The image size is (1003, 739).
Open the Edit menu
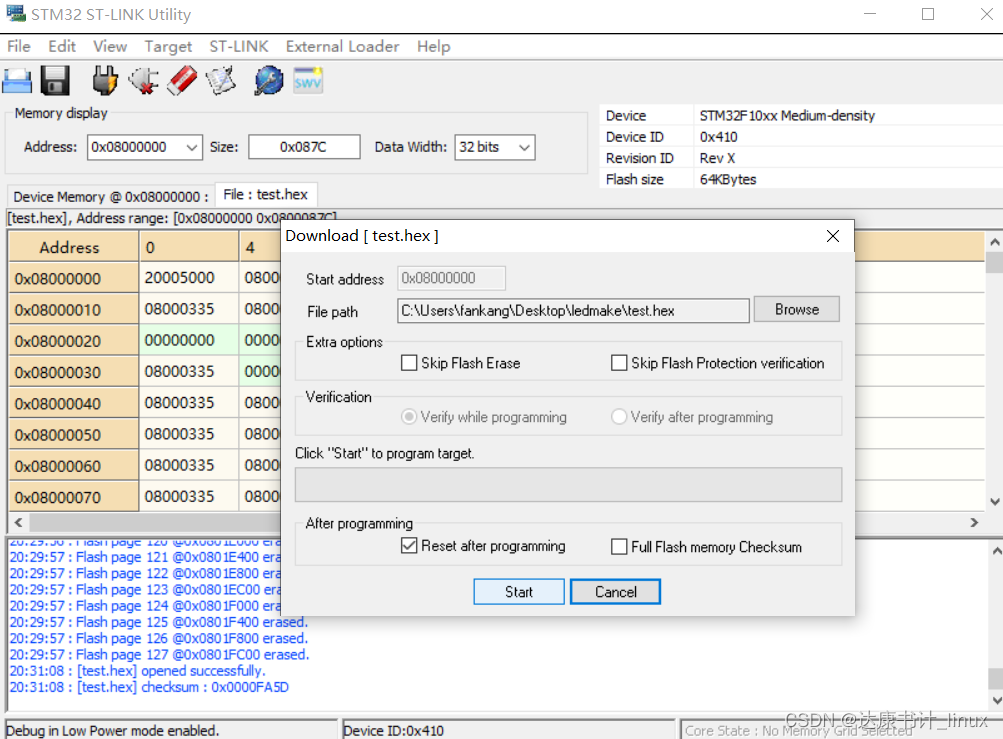click(x=62, y=47)
